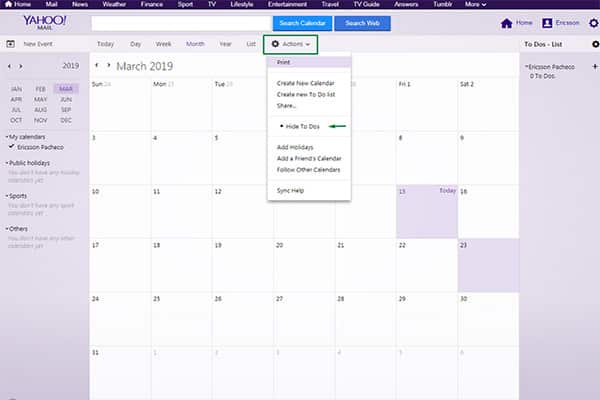
Task: Go to next month beside March 2019
Action: pos(109,65)
